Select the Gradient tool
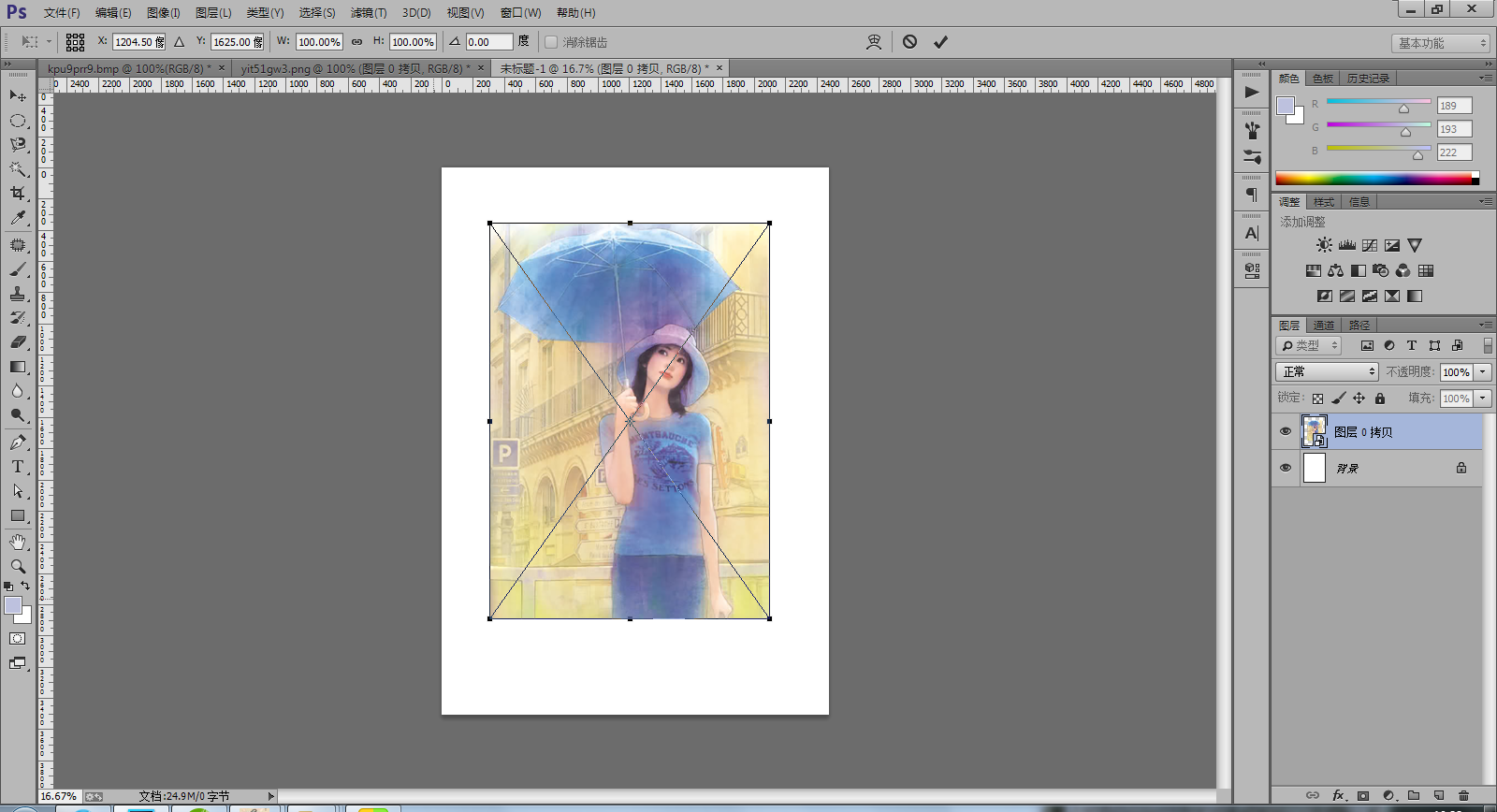 click(x=18, y=367)
